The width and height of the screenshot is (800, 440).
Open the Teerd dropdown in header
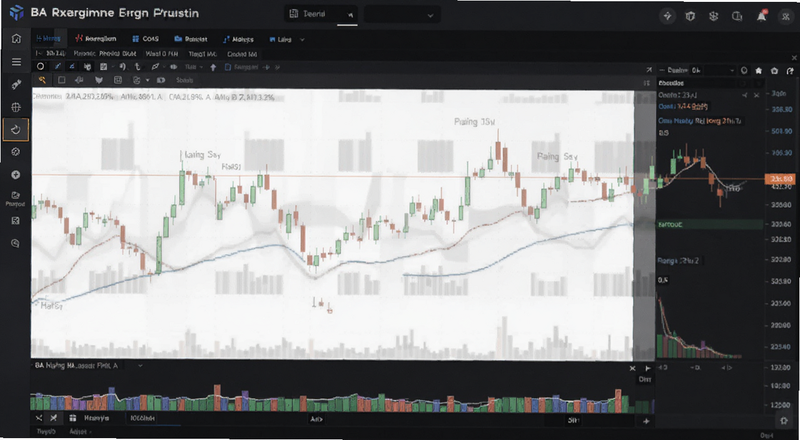[x=321, y=15]
